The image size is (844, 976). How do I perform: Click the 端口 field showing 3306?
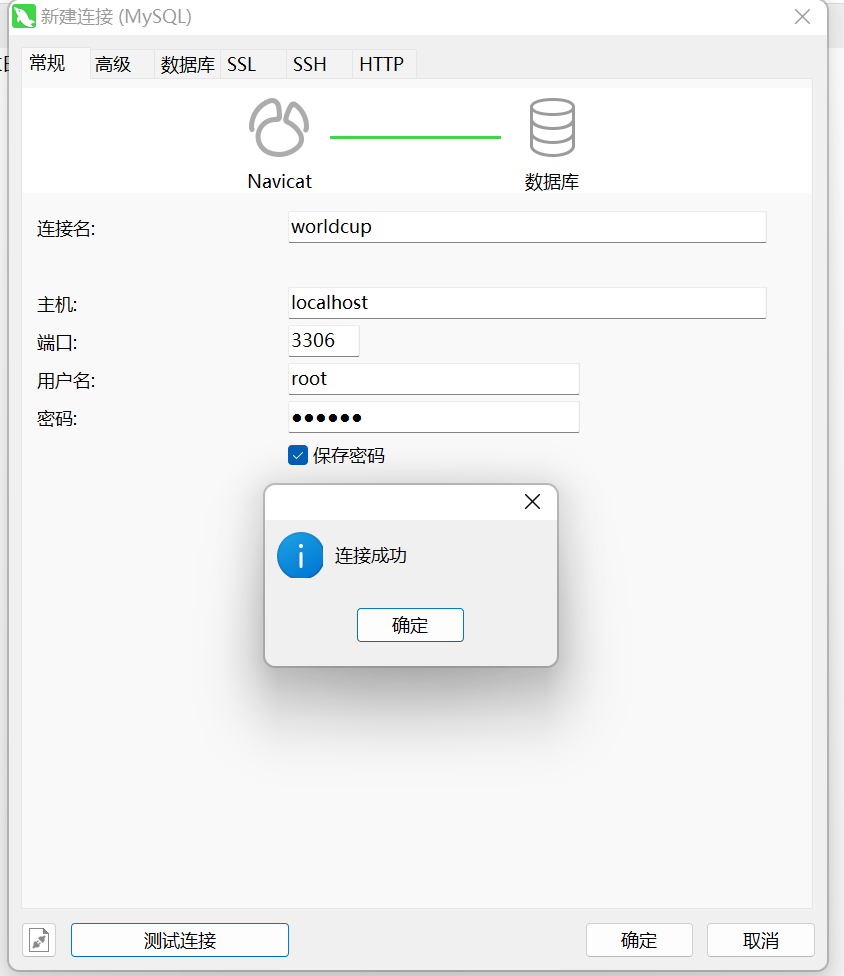click(x=324, y=341)
